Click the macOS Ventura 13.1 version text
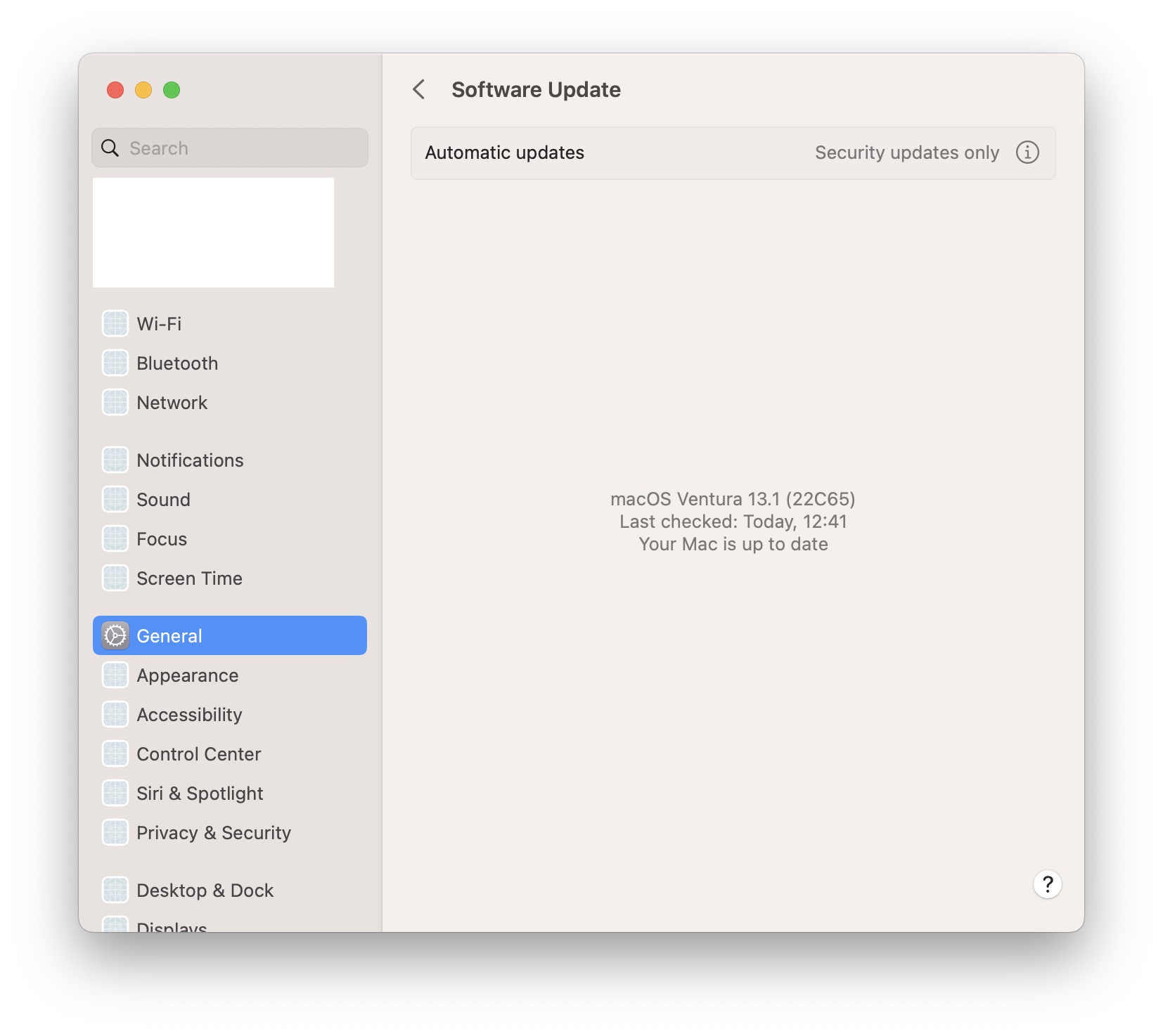This screenshot has height=1036, width=1163. (x=733, y=499)
